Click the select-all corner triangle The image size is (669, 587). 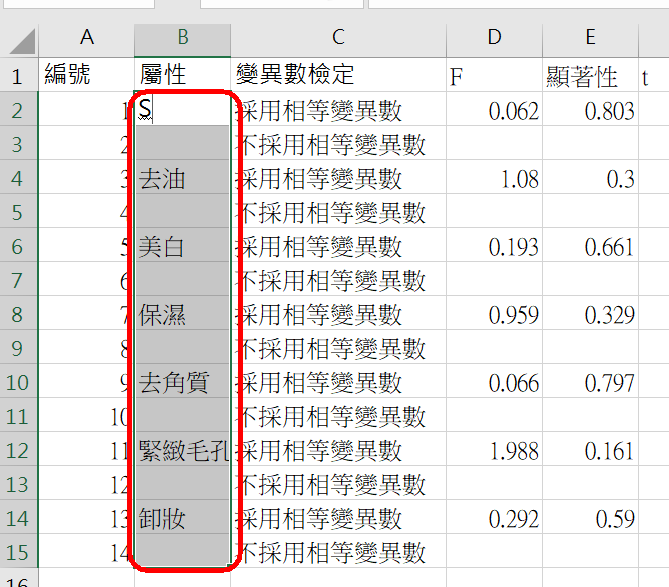(22, 39)
